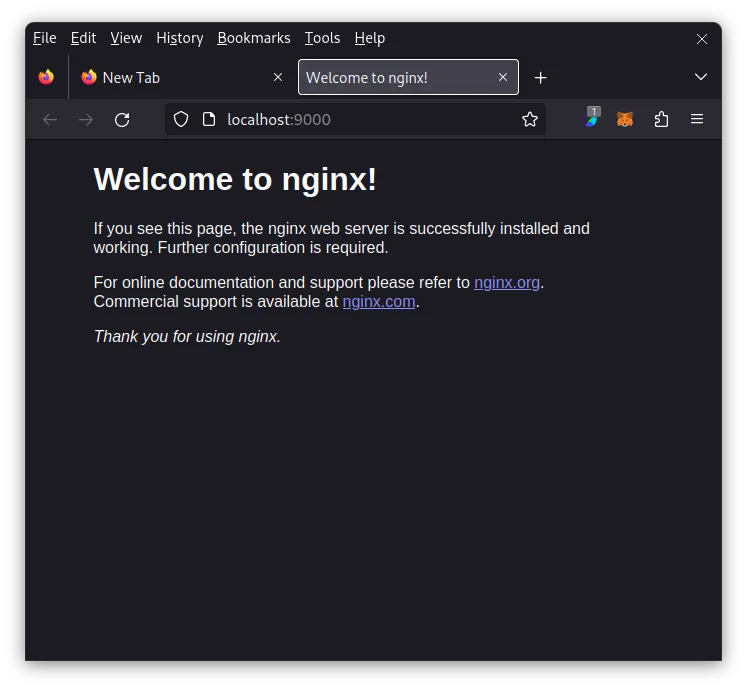Go back one page
This screenshot has height=689, width=747.
click(50, 120)
